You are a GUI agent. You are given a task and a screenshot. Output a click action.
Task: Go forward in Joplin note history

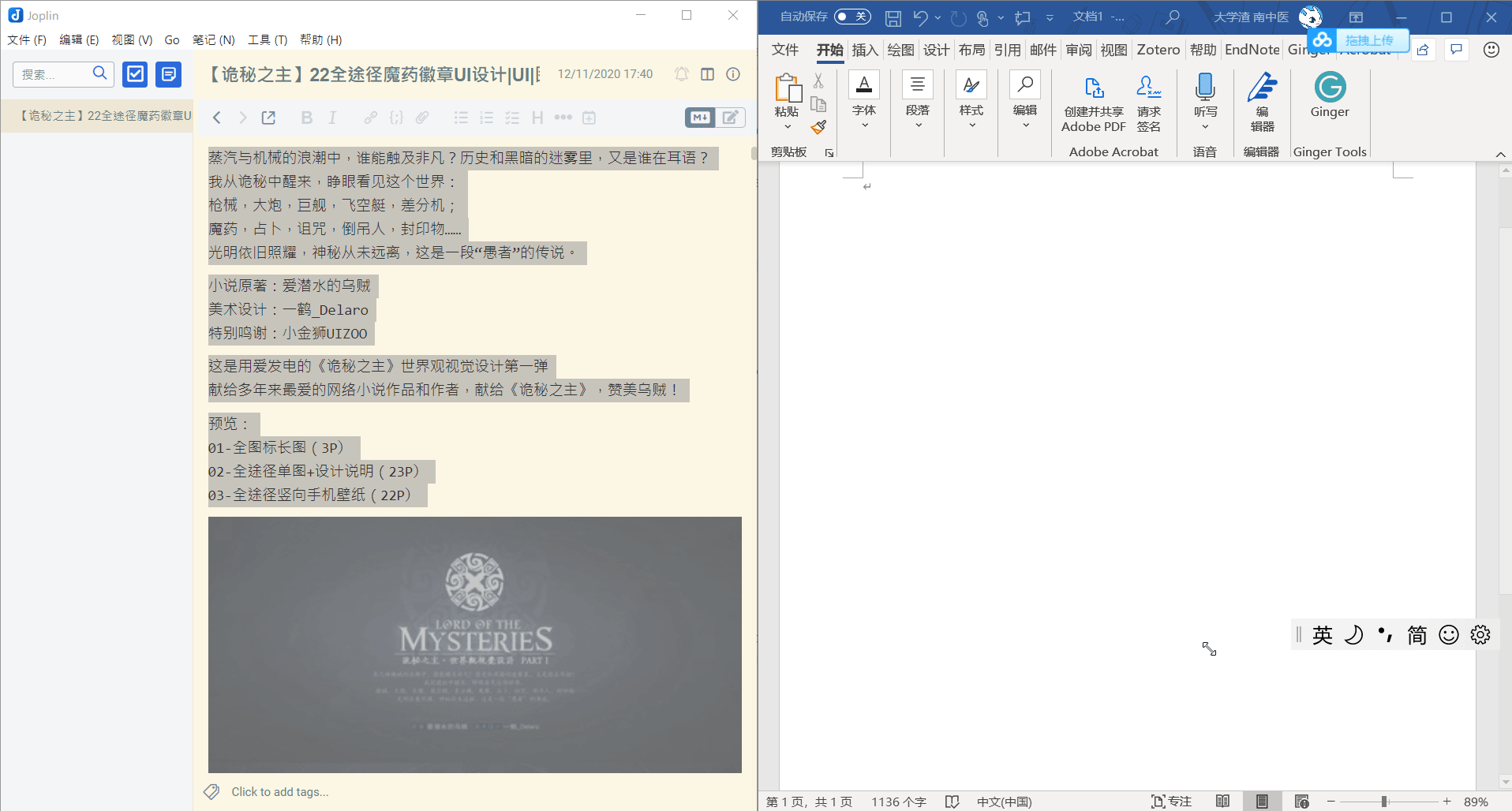point(243,118)
